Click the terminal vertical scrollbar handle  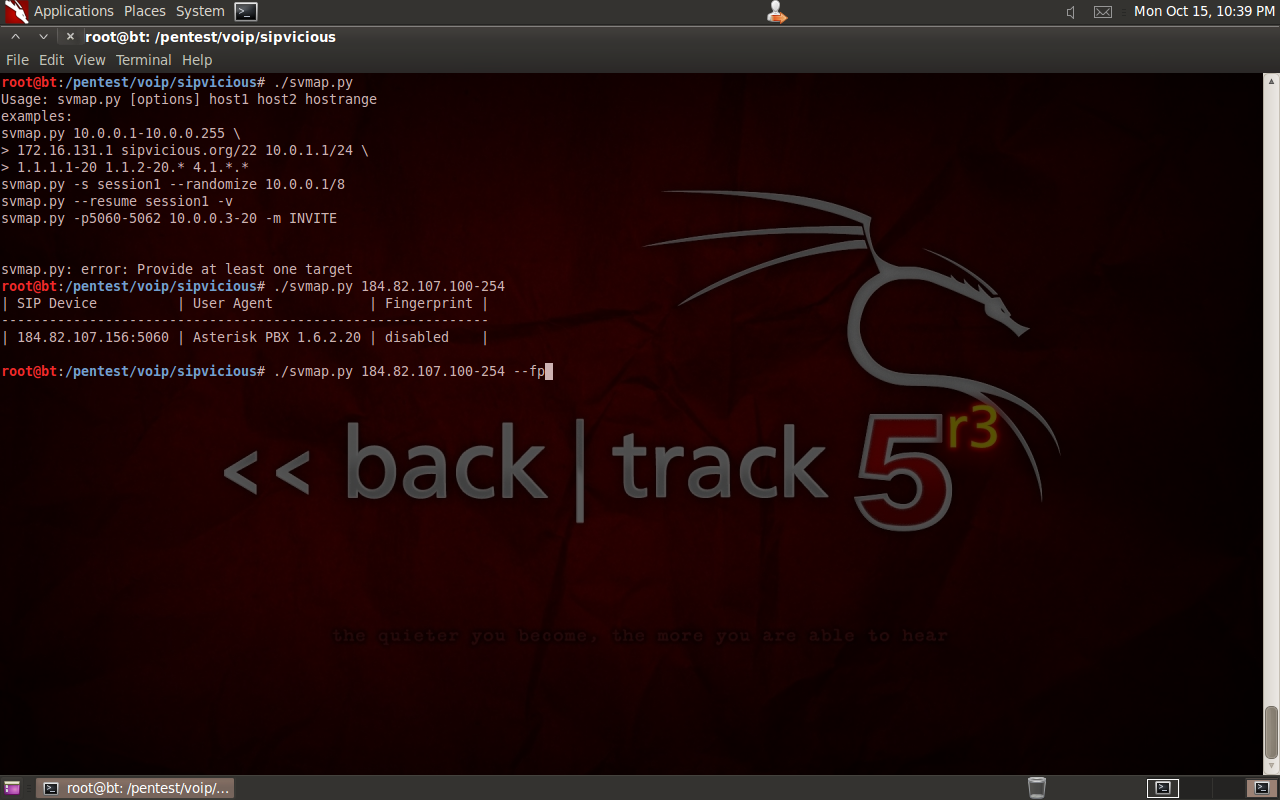1271,733
